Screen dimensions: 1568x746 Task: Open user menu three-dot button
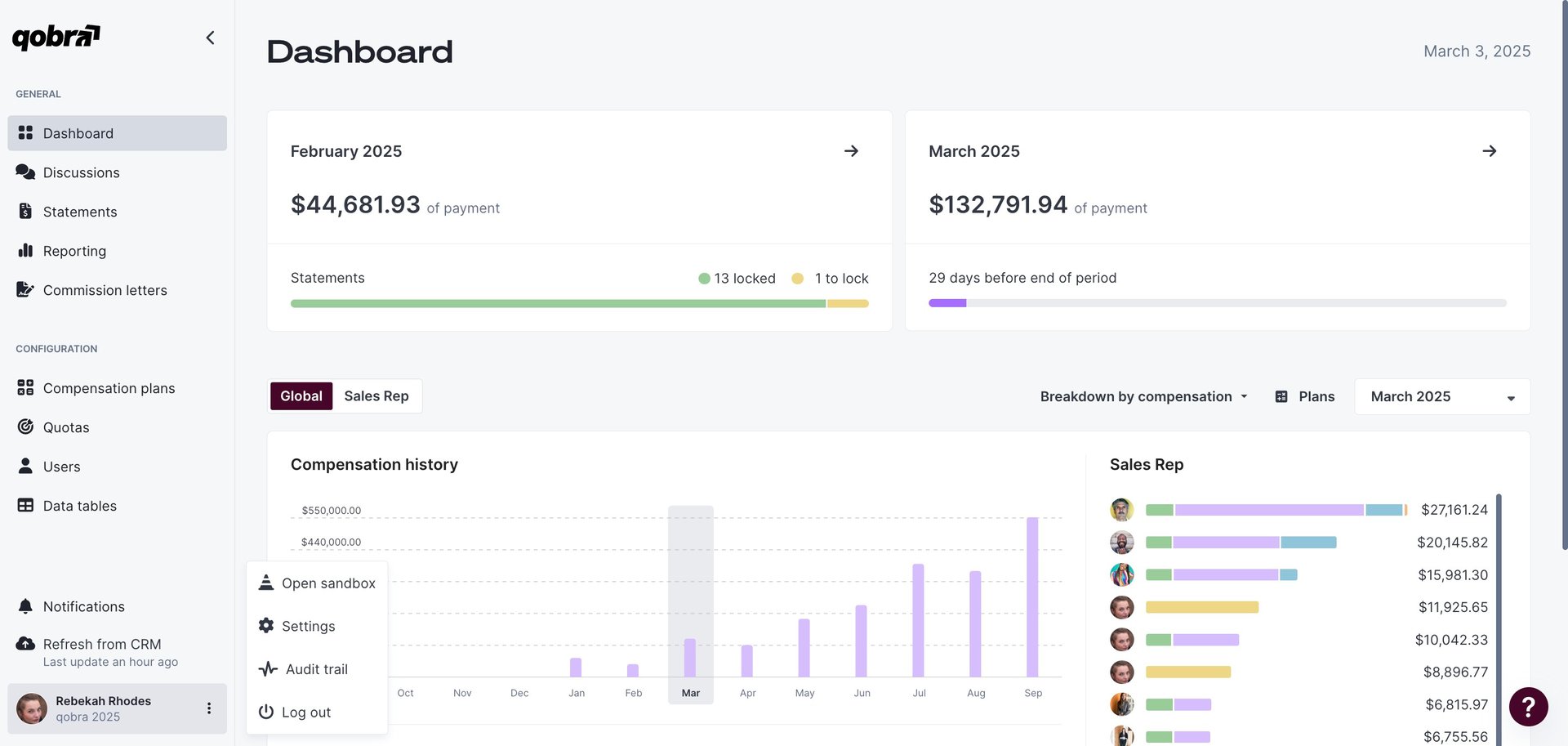(209, 708)
